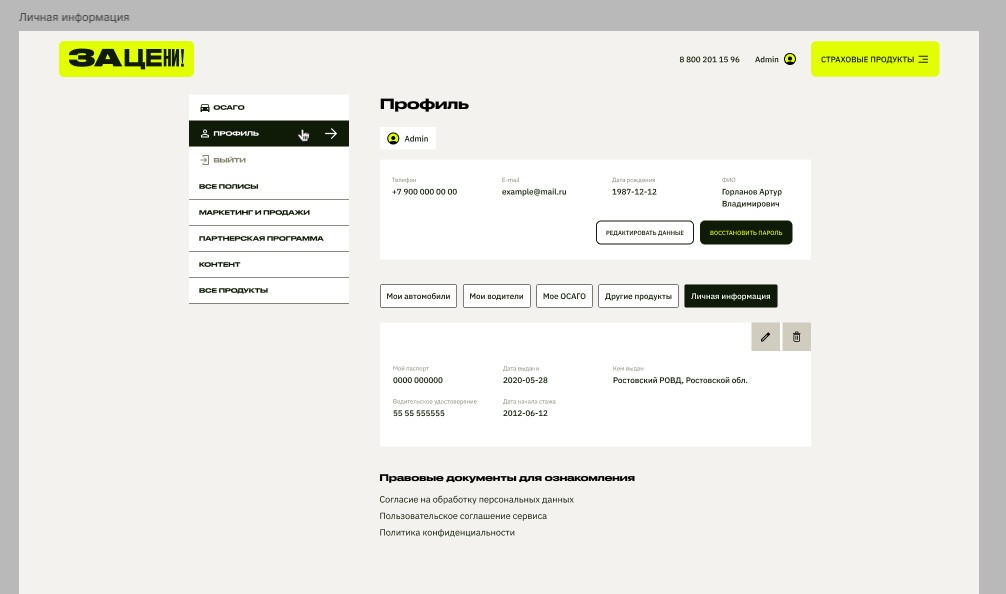The image size is (1006, 594).
Task: Click the РЕДАКТИРОВАТЬ ДАННЫЕ button
Action: (x=645, y=232)
